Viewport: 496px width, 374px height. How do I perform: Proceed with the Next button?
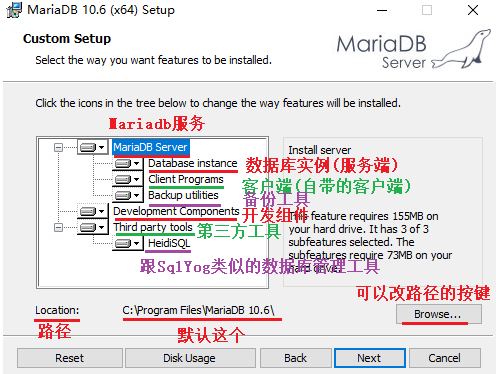tap(370, 358)
